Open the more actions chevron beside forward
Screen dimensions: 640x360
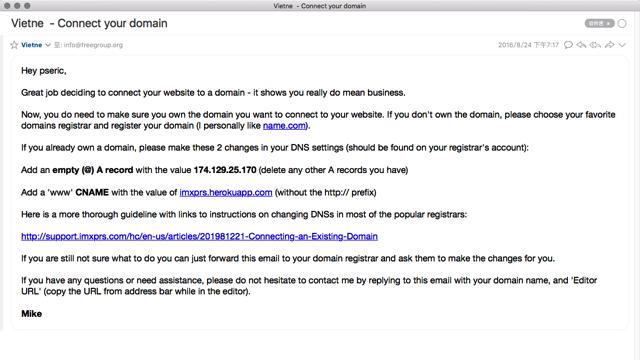click(622, 45)
